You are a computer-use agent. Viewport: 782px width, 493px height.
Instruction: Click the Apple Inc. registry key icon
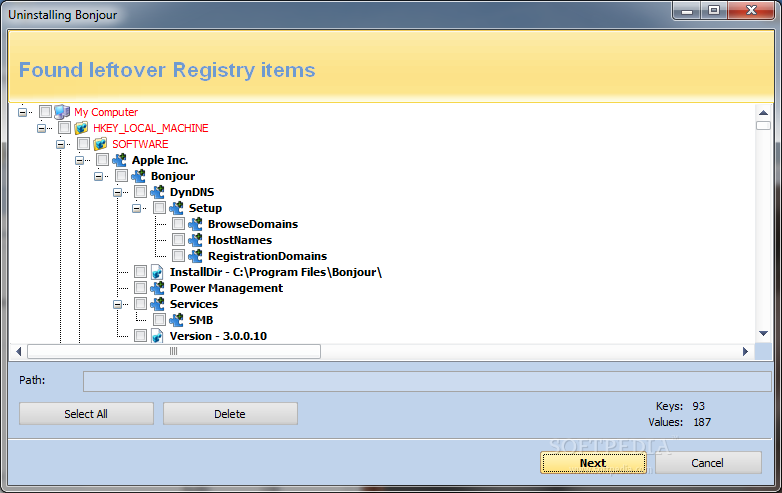point(119,160)
